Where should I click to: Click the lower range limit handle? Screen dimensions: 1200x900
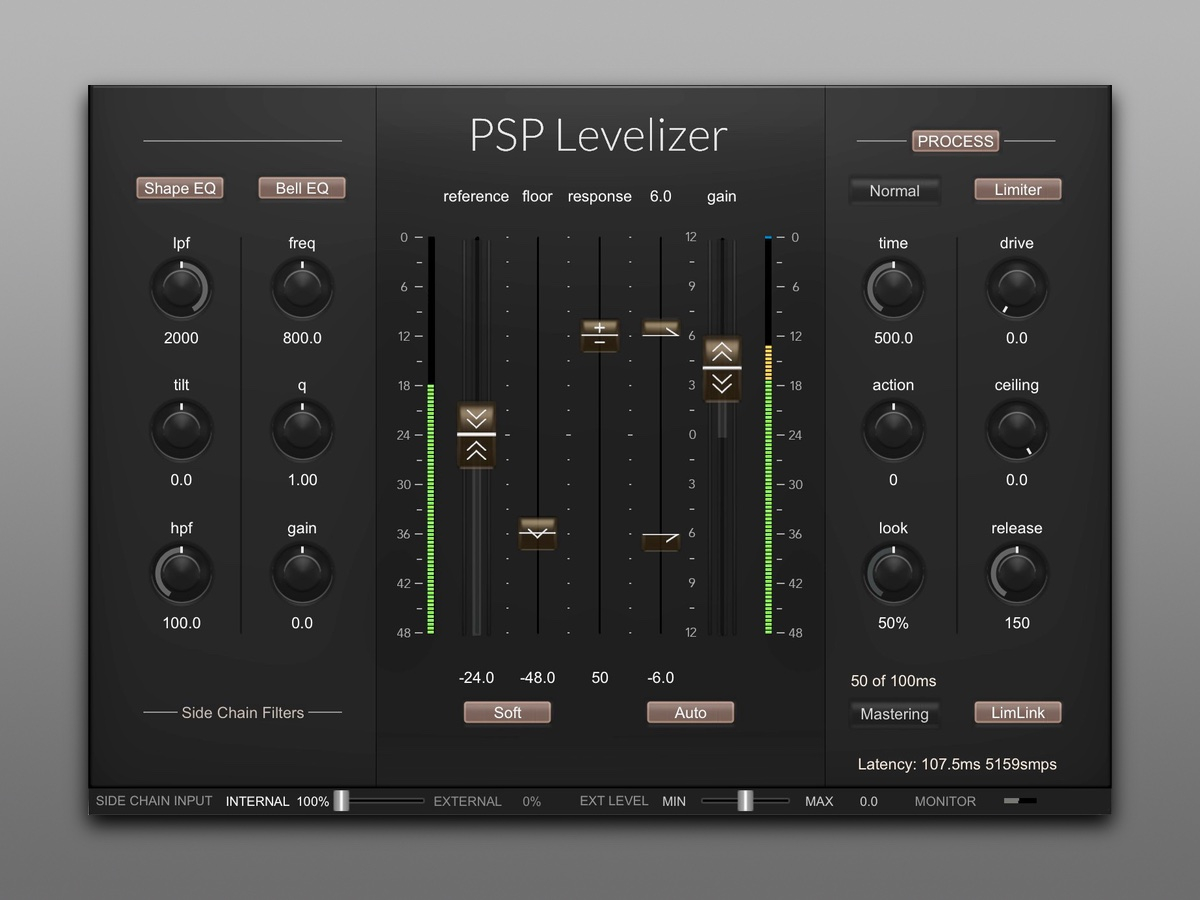pyautogui.click(x=661, y=541)
